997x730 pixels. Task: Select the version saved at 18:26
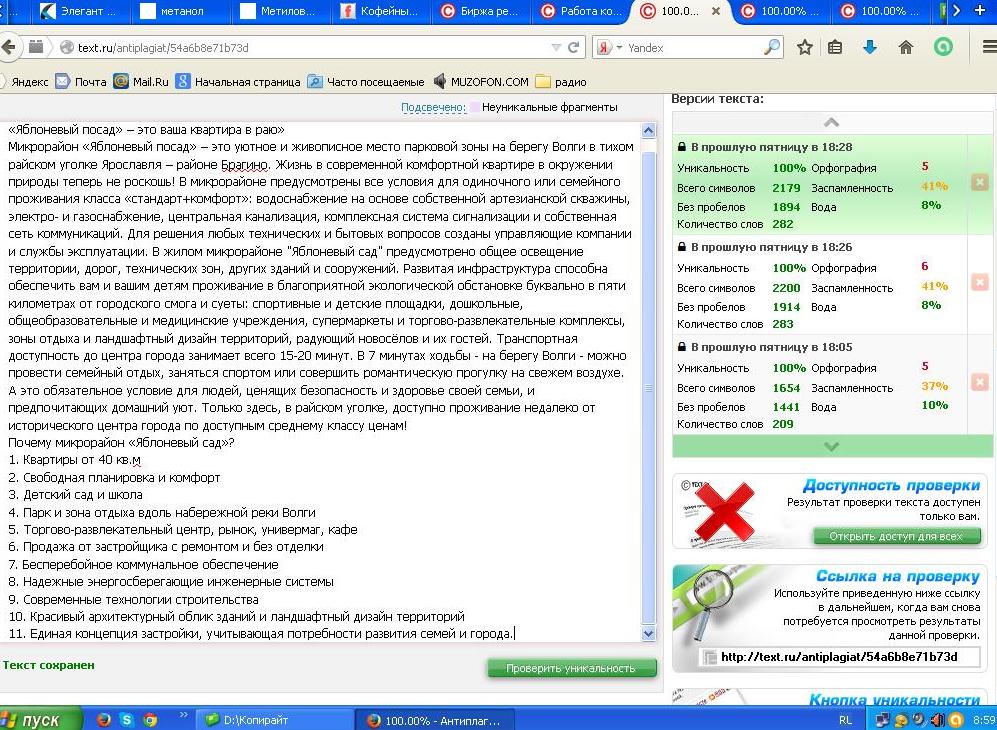pos(820,285)
